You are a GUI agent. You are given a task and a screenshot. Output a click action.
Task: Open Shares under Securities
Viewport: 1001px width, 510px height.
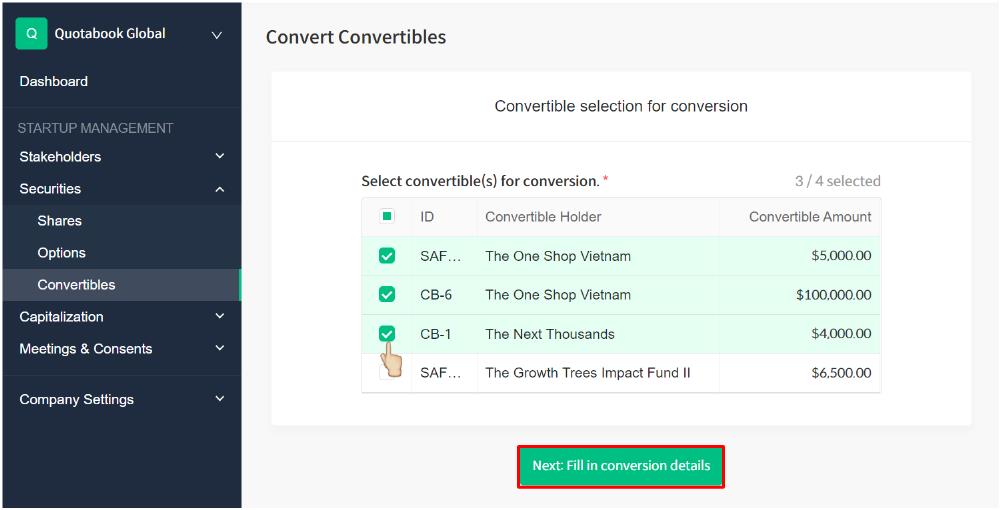click(x=60, y=221)
